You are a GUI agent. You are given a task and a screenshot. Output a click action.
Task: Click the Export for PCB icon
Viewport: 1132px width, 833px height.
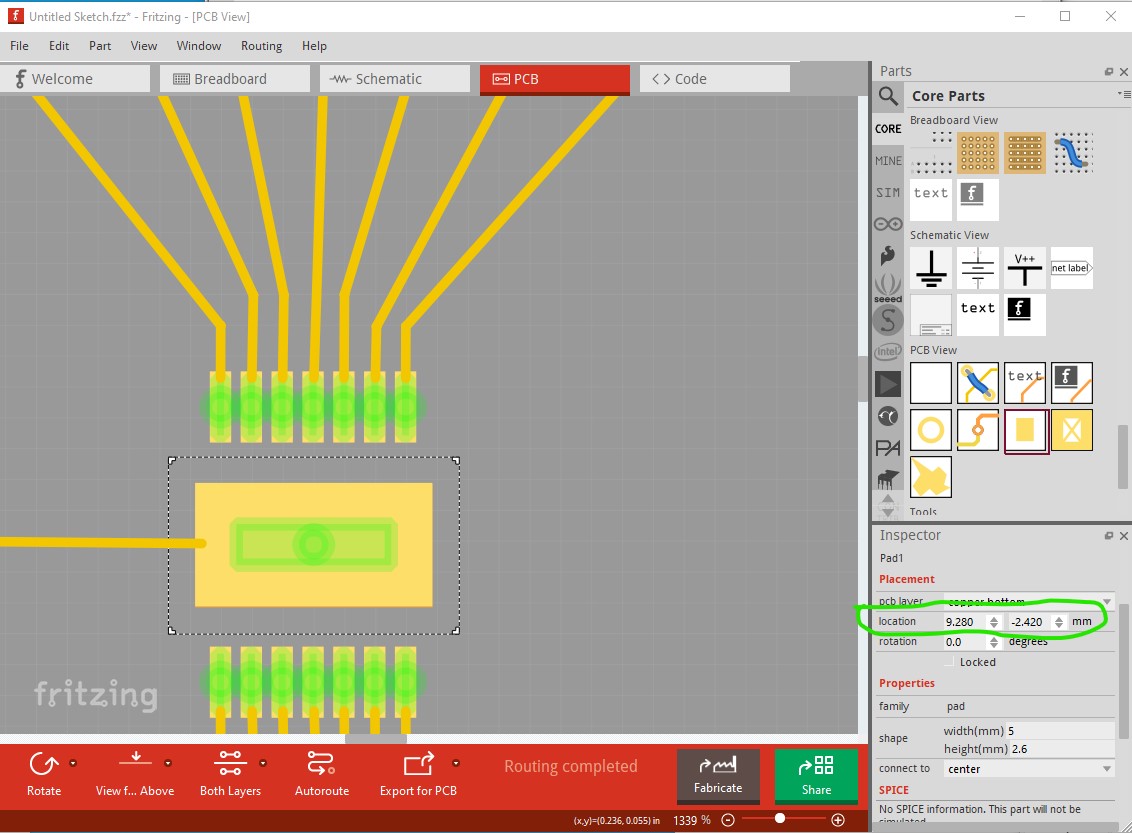(x=418, y=764)
